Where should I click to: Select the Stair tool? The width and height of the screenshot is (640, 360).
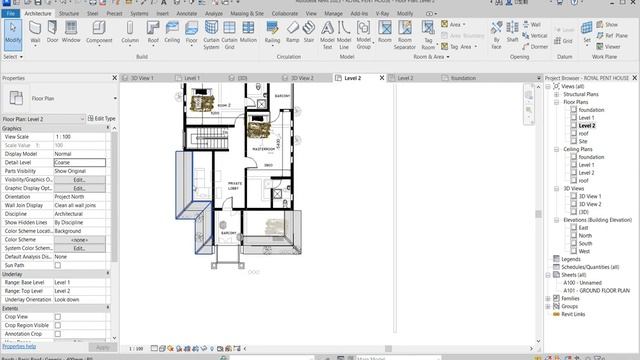(309, 33)
